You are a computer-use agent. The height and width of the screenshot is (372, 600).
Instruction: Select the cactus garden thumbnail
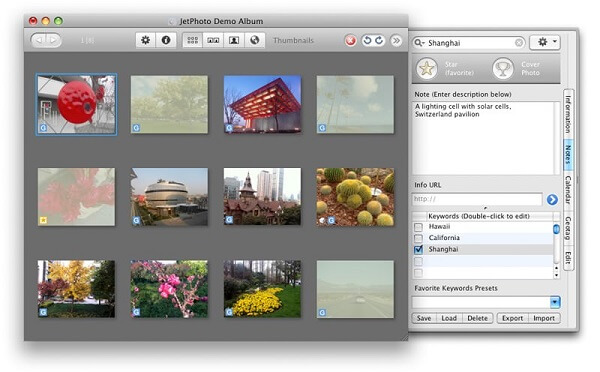pyautogui.click(x=355, y=197)
